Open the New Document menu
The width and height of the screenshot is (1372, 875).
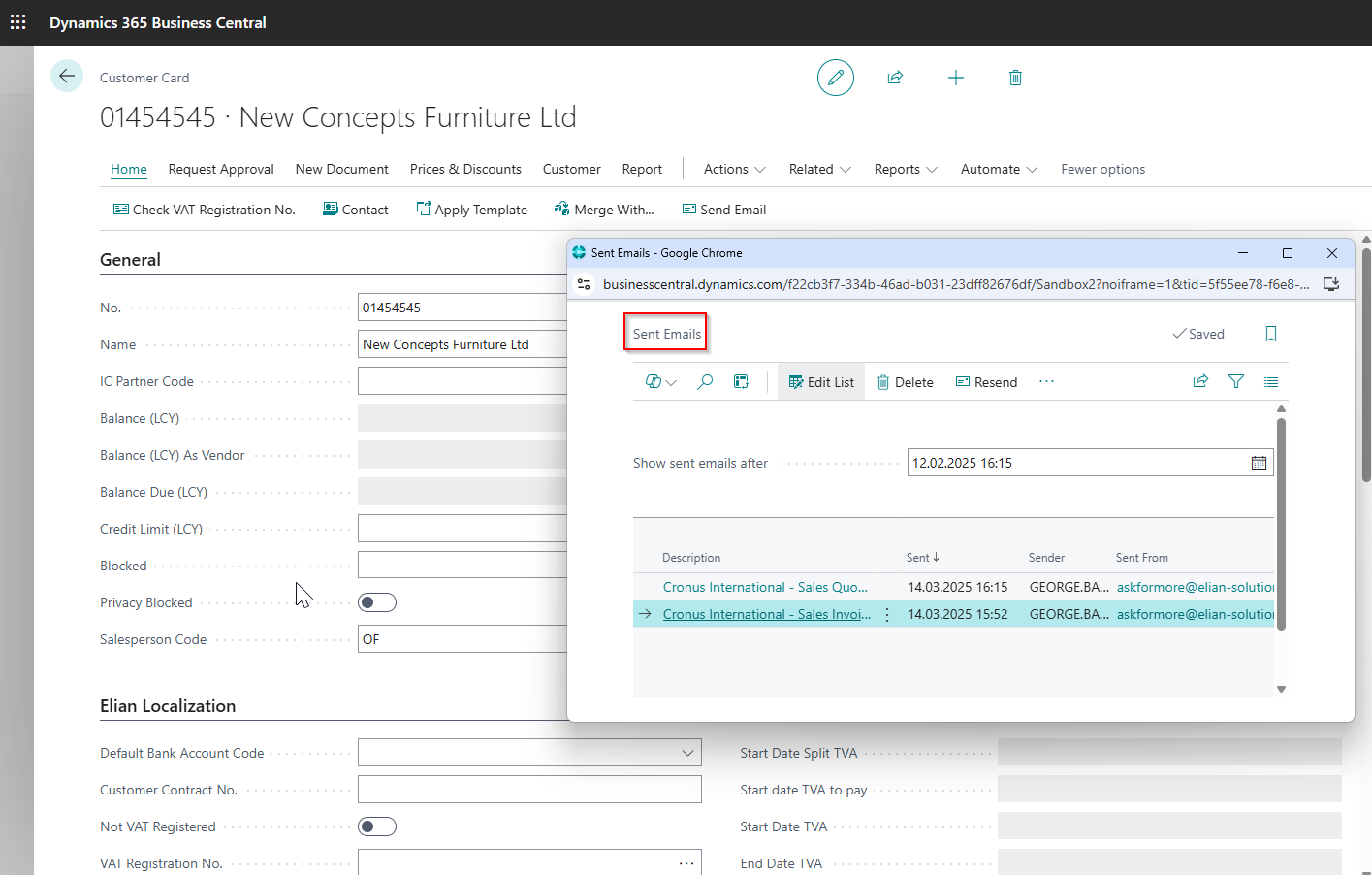[x=342, y=169]
